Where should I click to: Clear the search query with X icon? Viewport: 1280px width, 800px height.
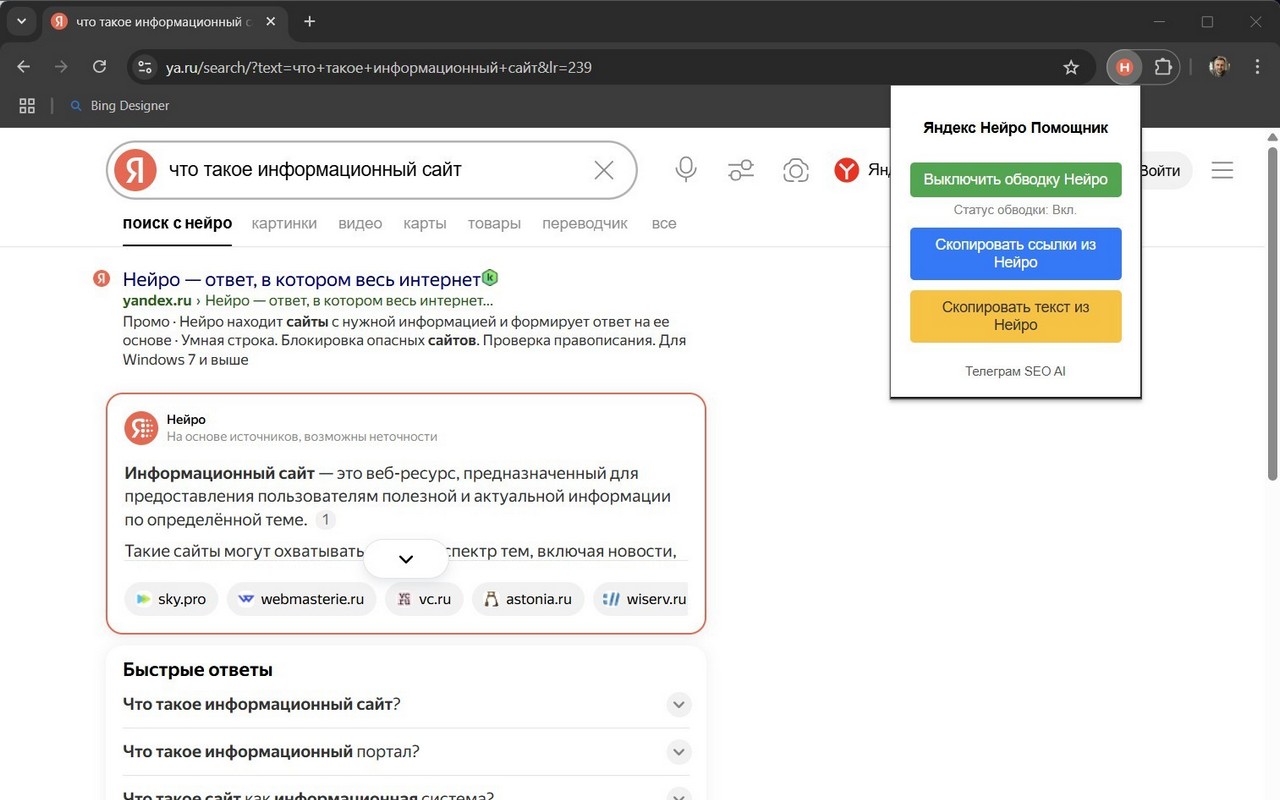coord(604,170)
